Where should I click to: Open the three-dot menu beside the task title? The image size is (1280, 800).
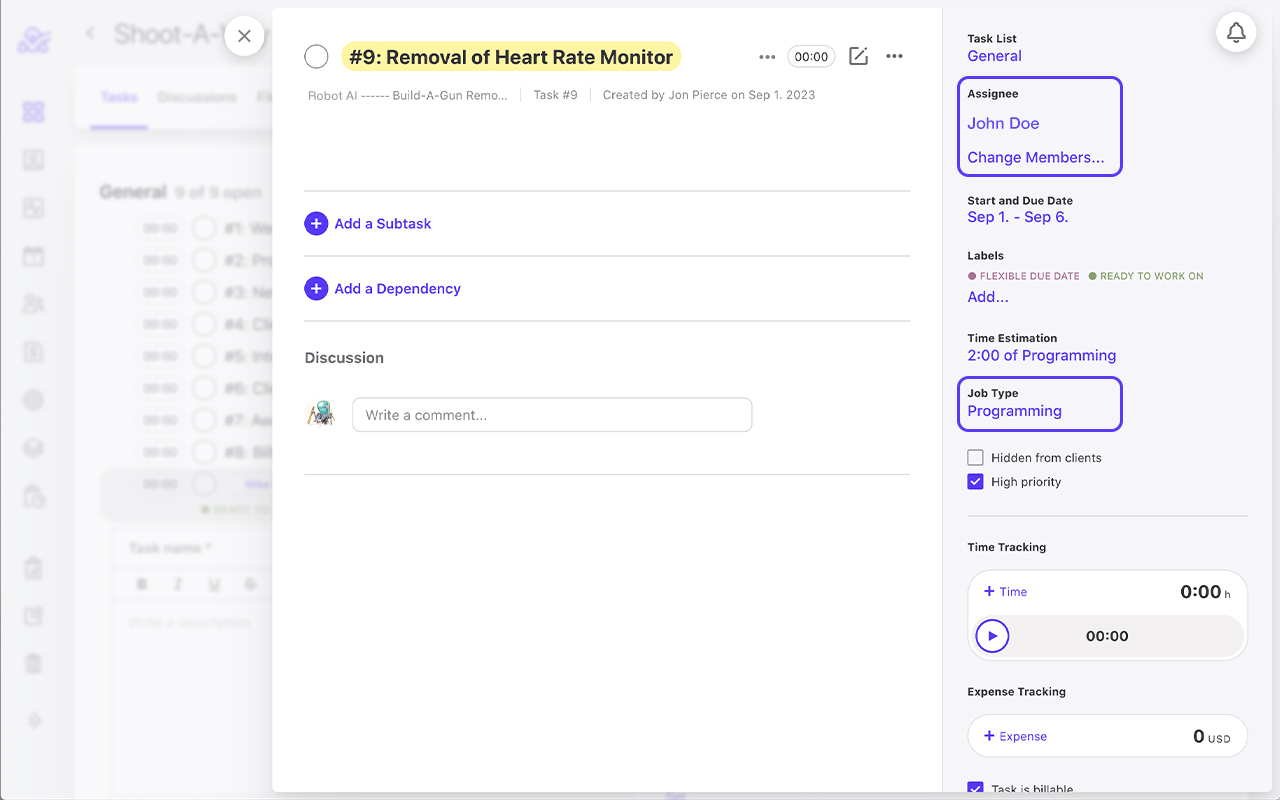tap(767, 56)
